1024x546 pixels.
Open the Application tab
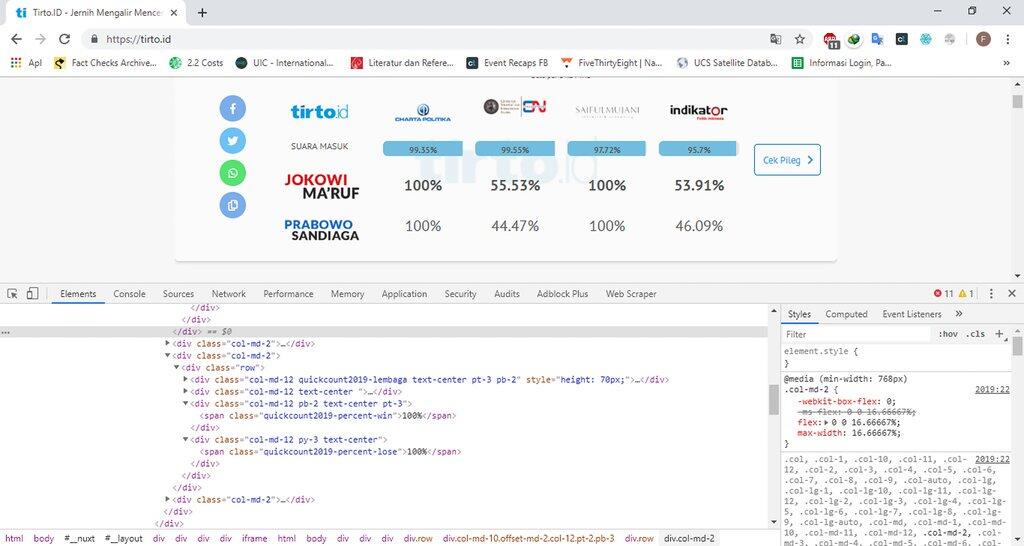coord(404,294)
